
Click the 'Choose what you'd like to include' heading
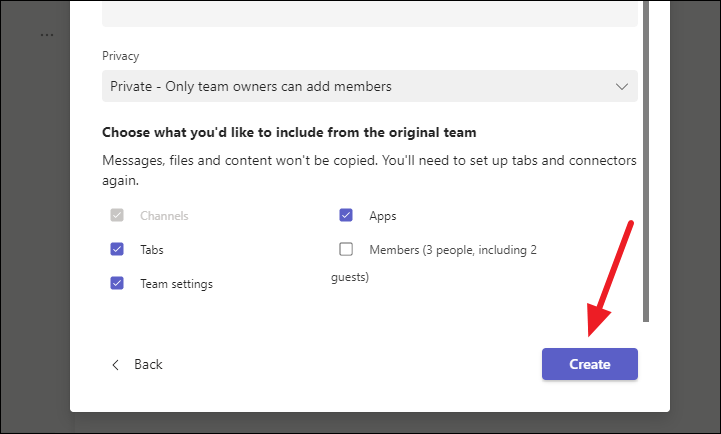click(289, 132)
